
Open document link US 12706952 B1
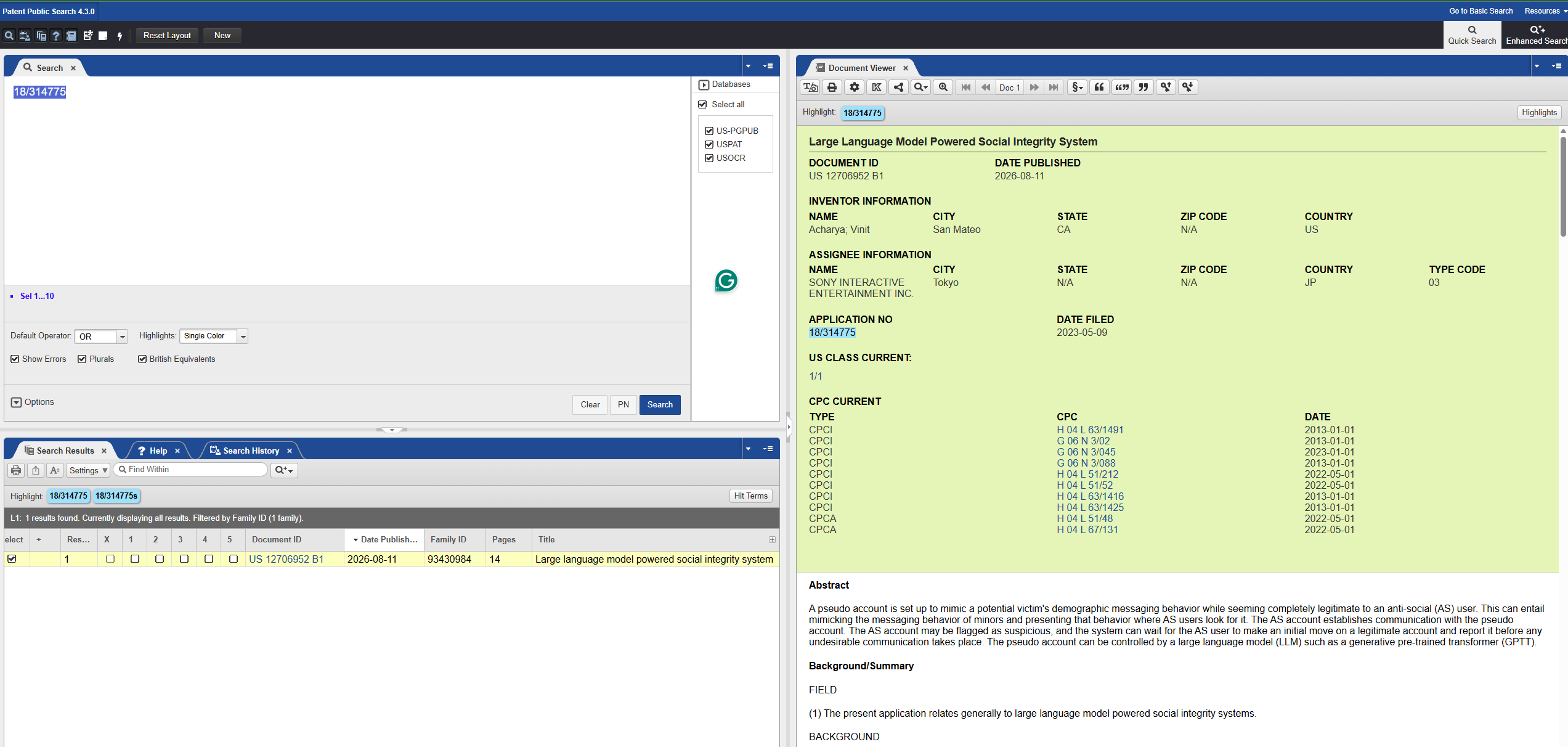286,560
